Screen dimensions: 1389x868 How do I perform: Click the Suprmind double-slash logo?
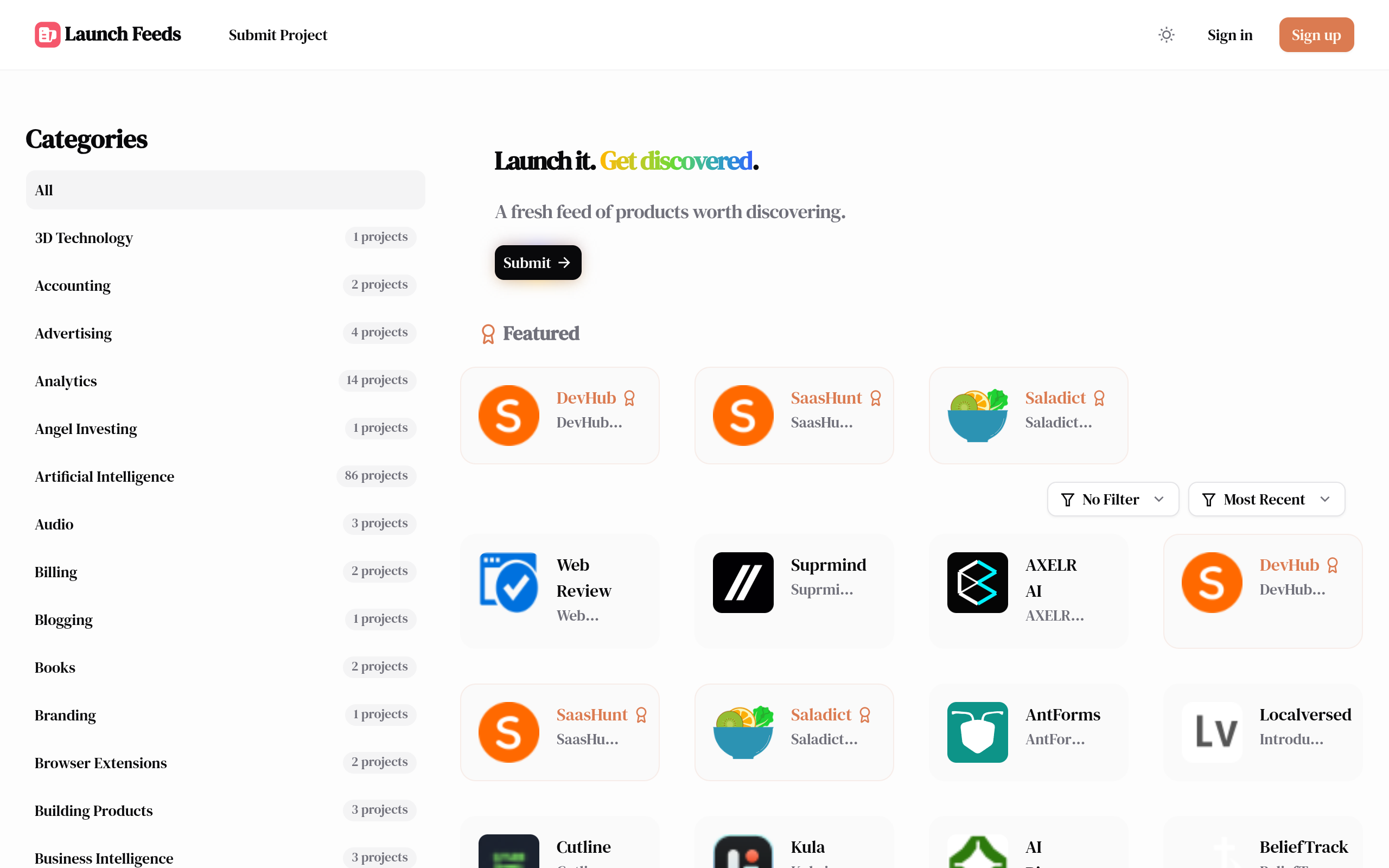pos(743,582)
